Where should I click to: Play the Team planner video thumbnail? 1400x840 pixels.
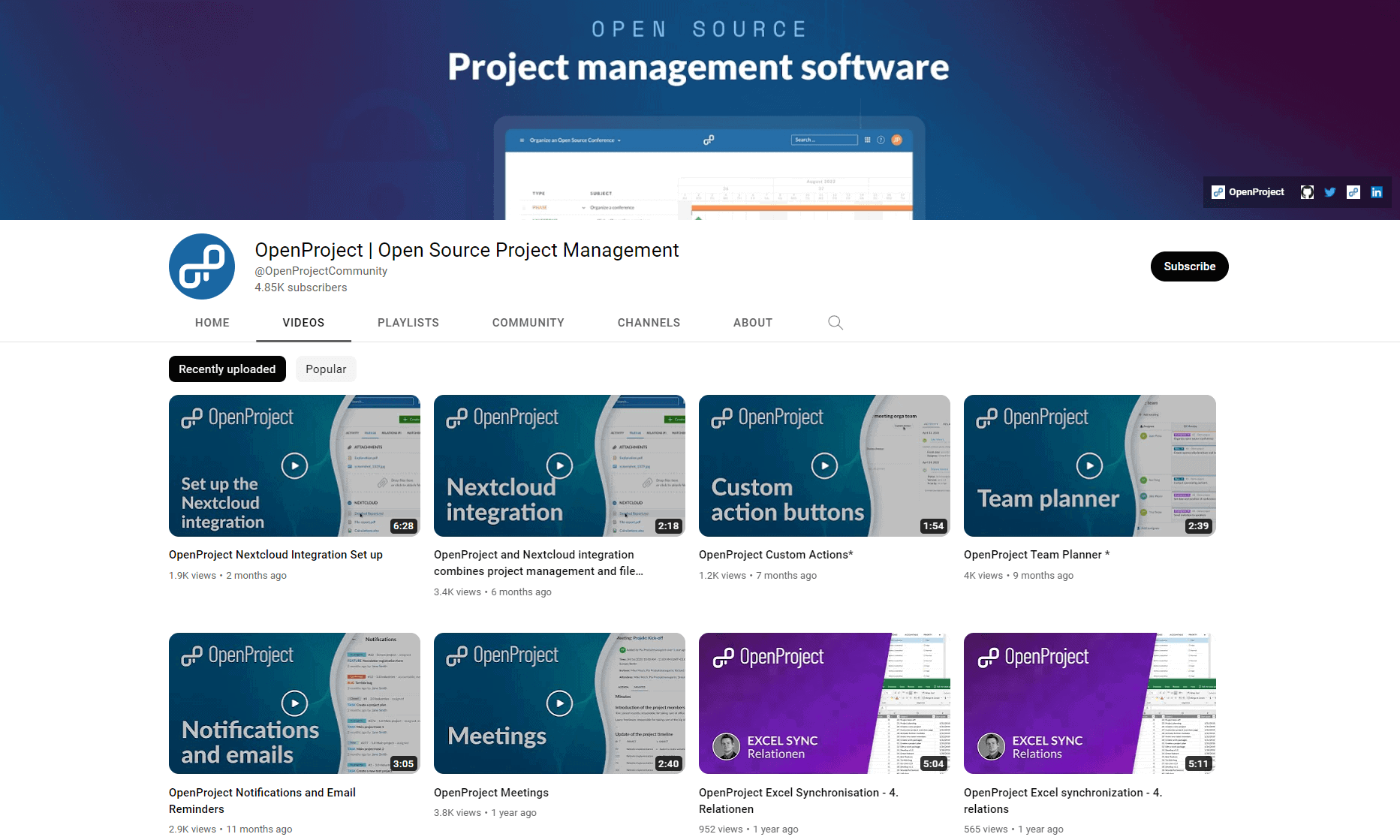click(x=1089, y=465)
